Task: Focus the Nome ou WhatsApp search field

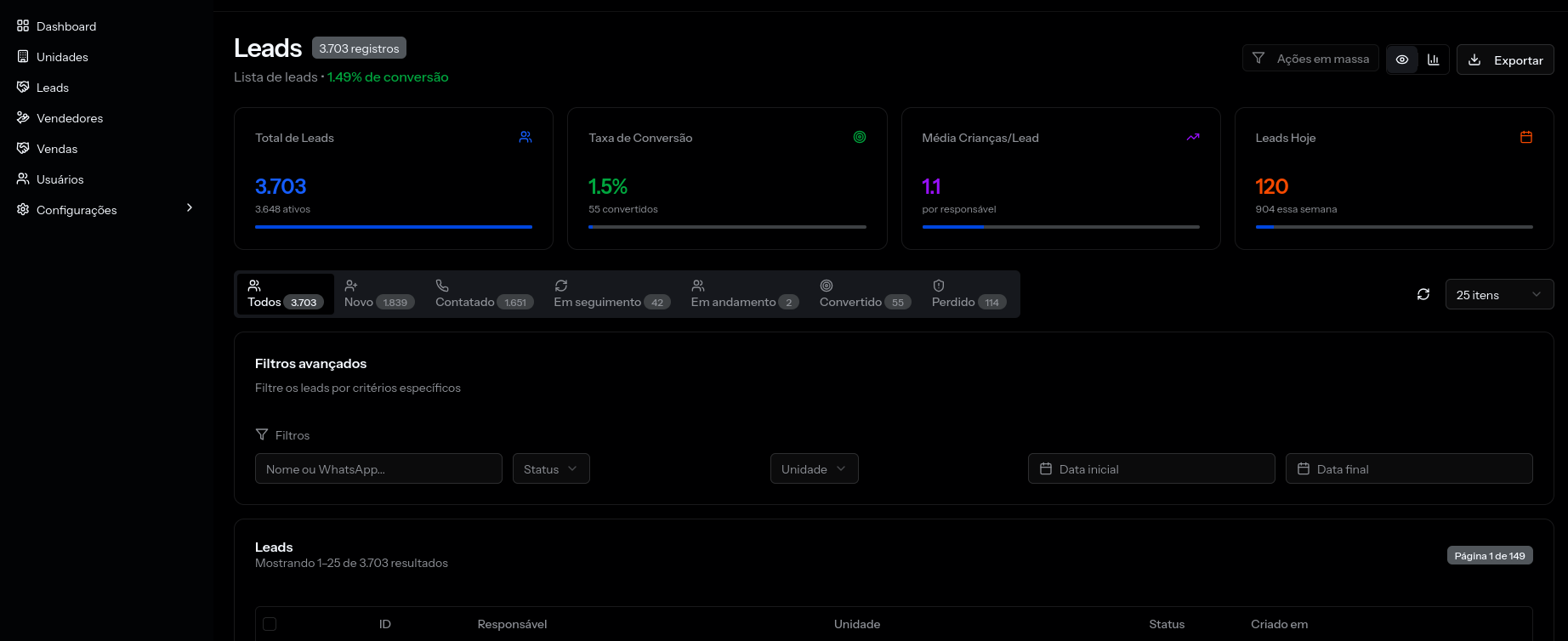Action: click(378, 468)
